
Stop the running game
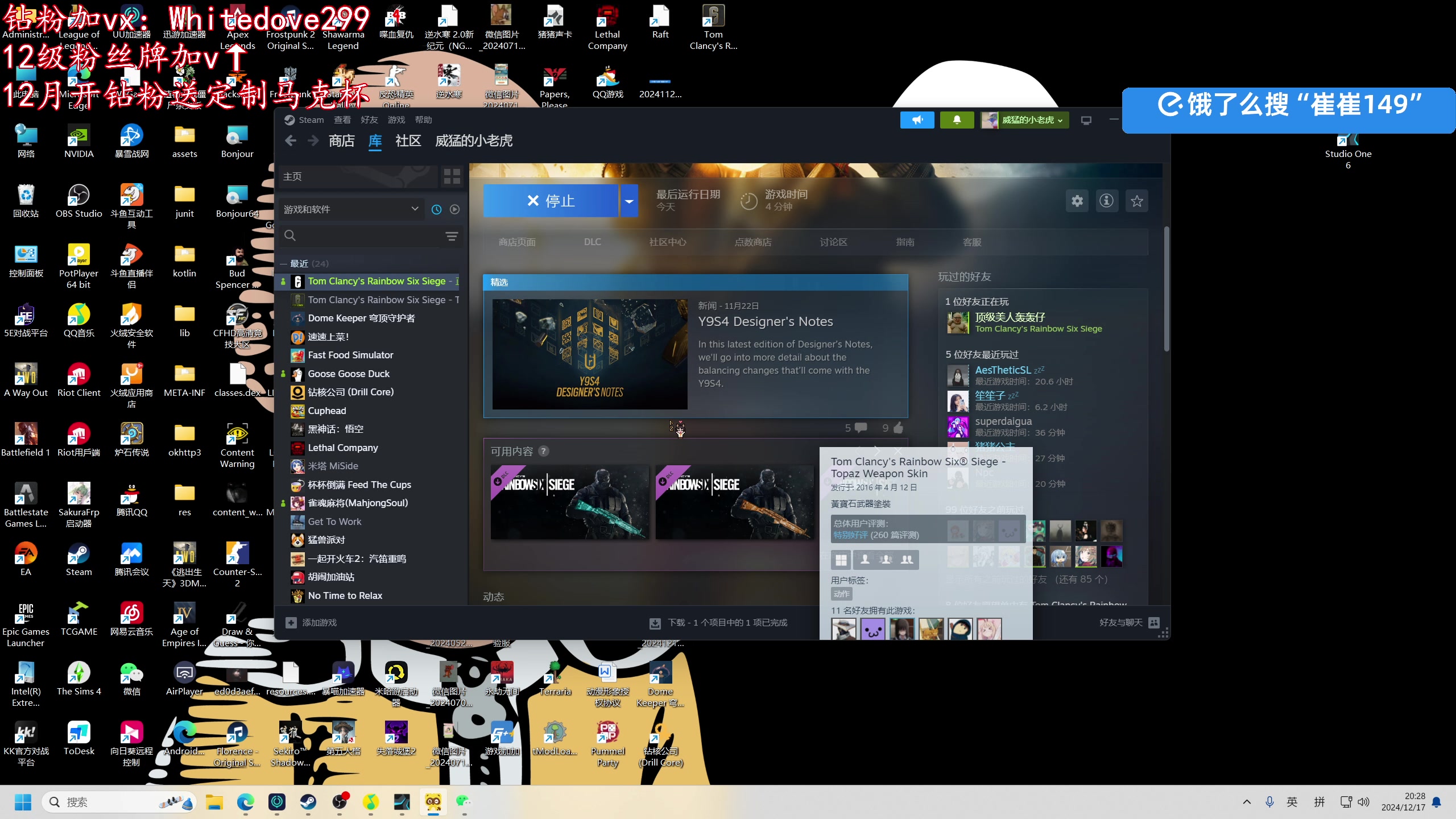point(551,201)
